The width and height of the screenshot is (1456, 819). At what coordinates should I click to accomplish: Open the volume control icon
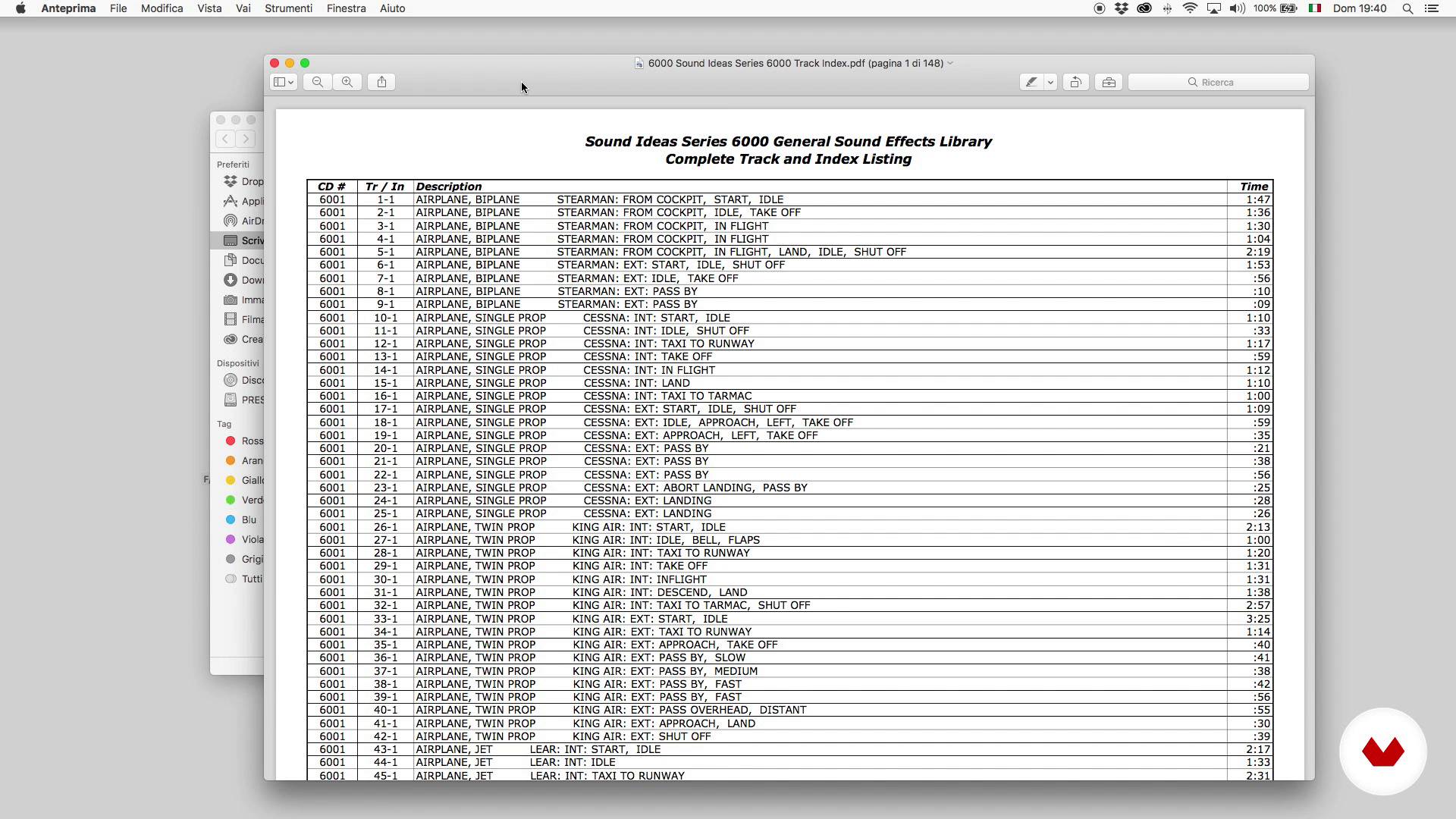point(1237,8)
